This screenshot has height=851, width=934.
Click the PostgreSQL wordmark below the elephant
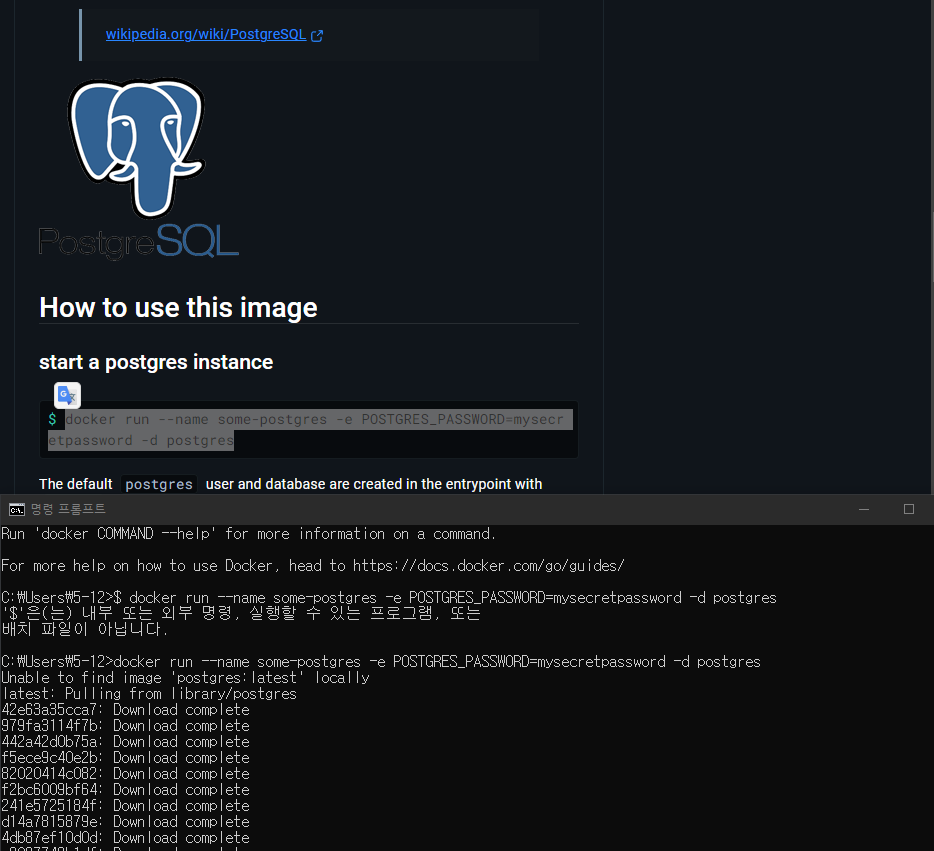point(139,242)
